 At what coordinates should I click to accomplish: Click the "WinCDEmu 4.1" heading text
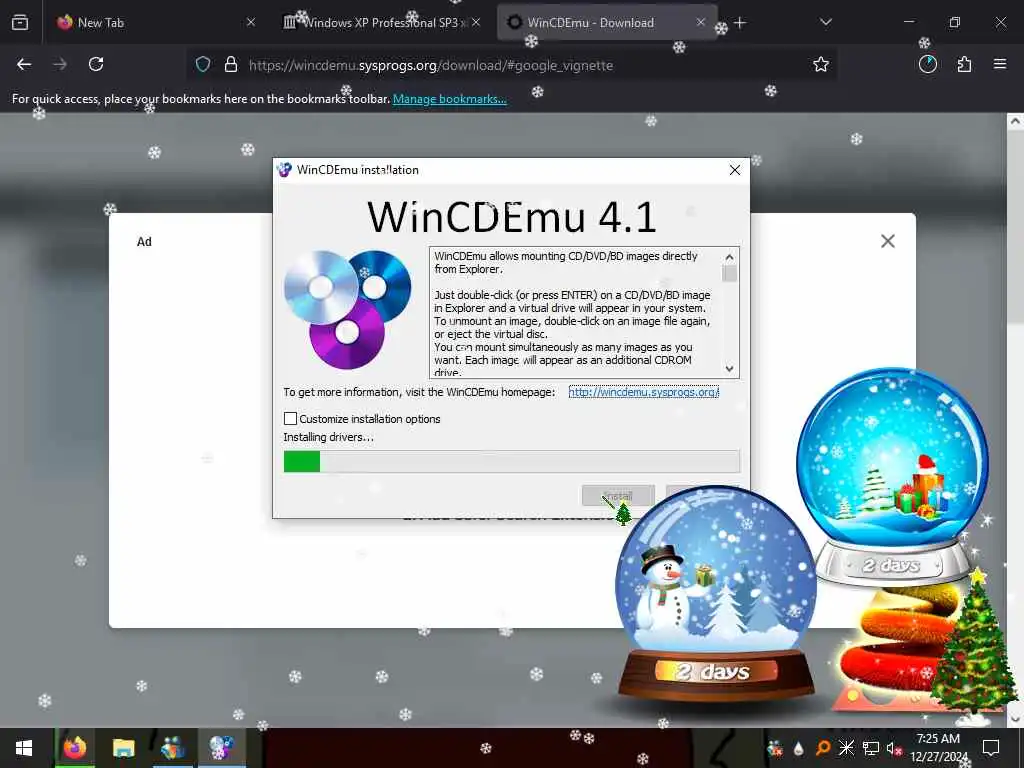[x=512, y=217]
